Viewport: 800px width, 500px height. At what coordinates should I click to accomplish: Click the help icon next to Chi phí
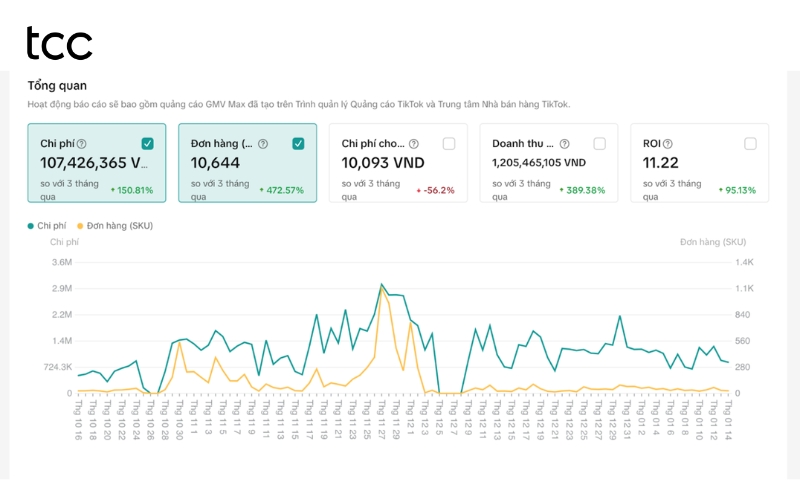pos(82,144)
